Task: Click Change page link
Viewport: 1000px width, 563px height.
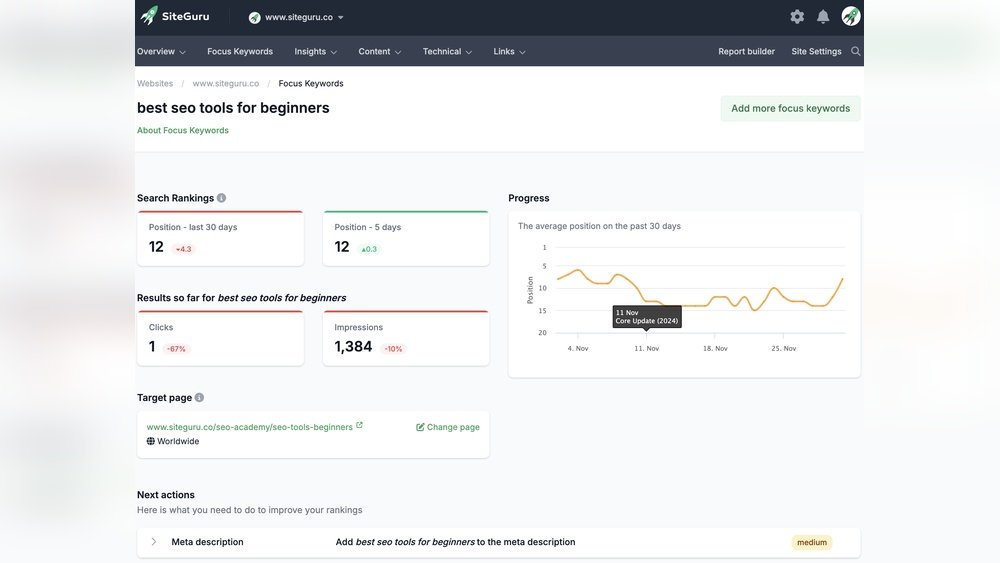Action: point(448,427)
